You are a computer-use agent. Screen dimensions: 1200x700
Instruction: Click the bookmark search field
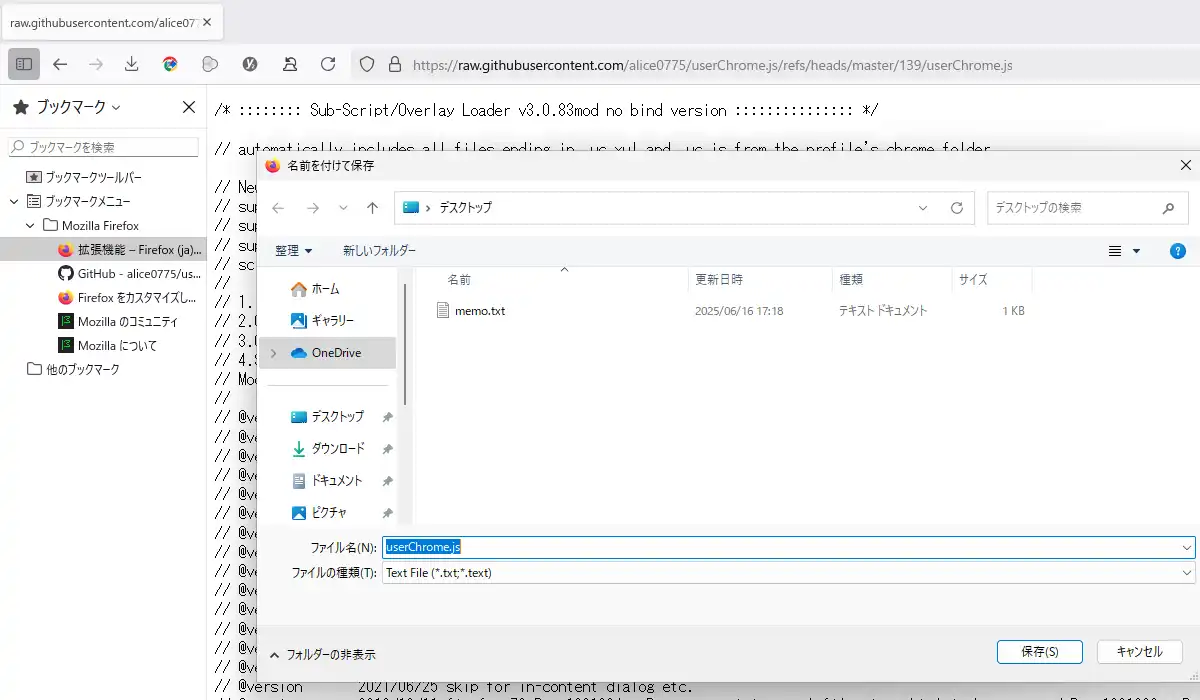tap(104, 147)
